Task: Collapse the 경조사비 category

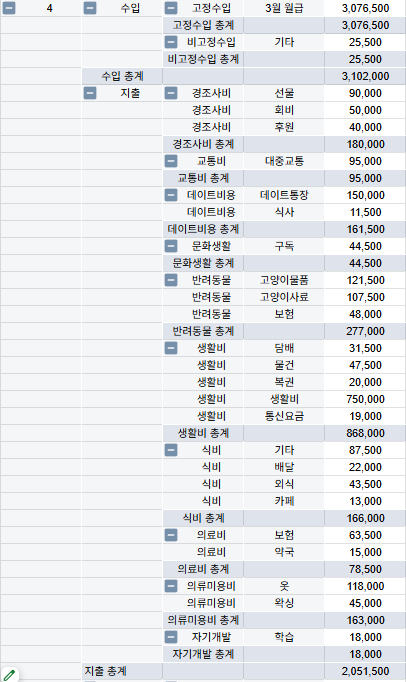Action: [x=171, y=93]
